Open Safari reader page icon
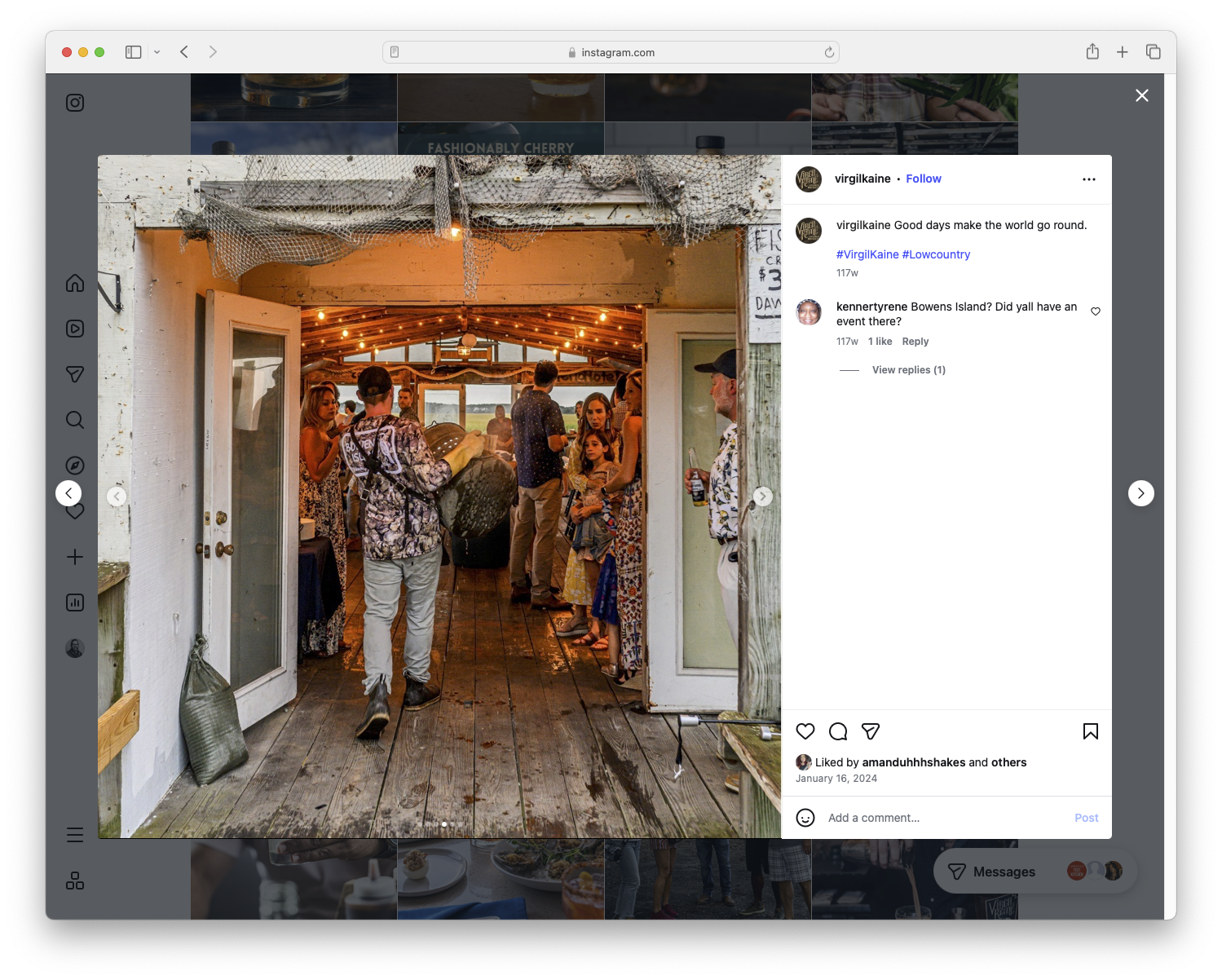This screenshot has height=980, width=1222. click(x=395, y=52)
